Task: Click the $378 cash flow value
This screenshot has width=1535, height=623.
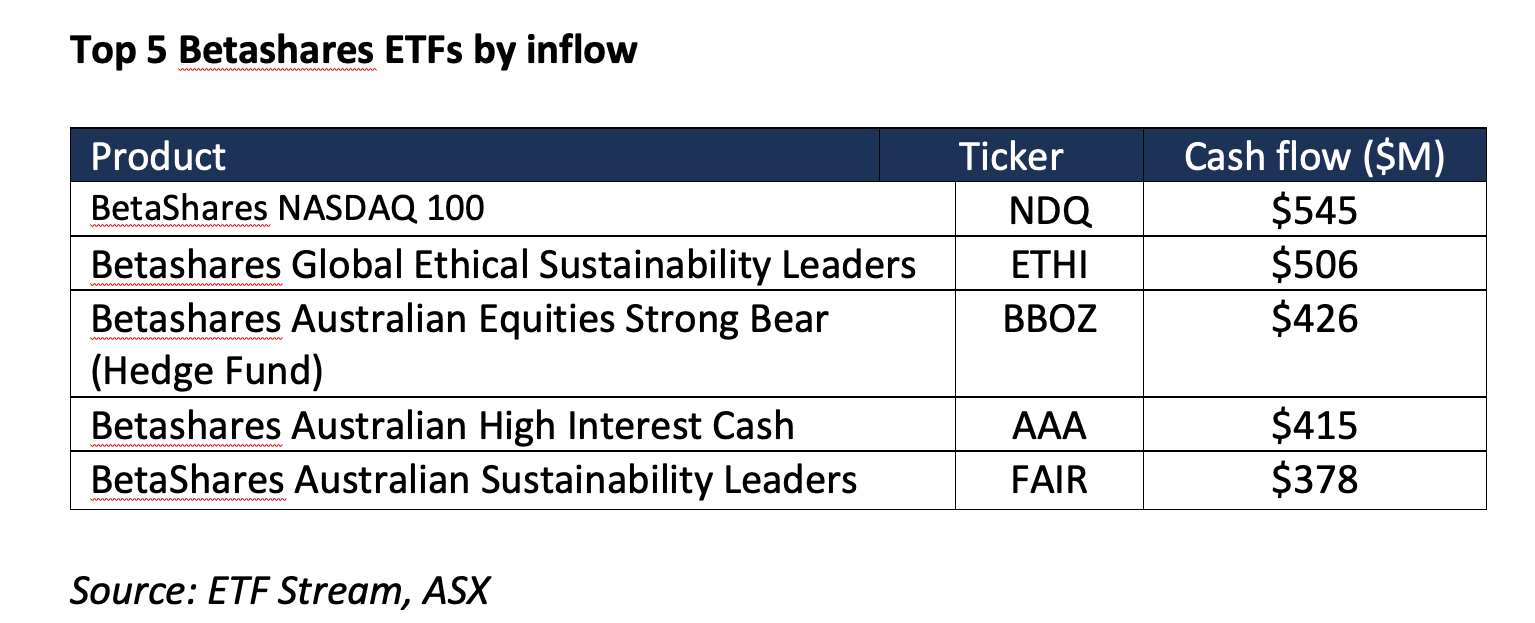Action: (1314, 480)
